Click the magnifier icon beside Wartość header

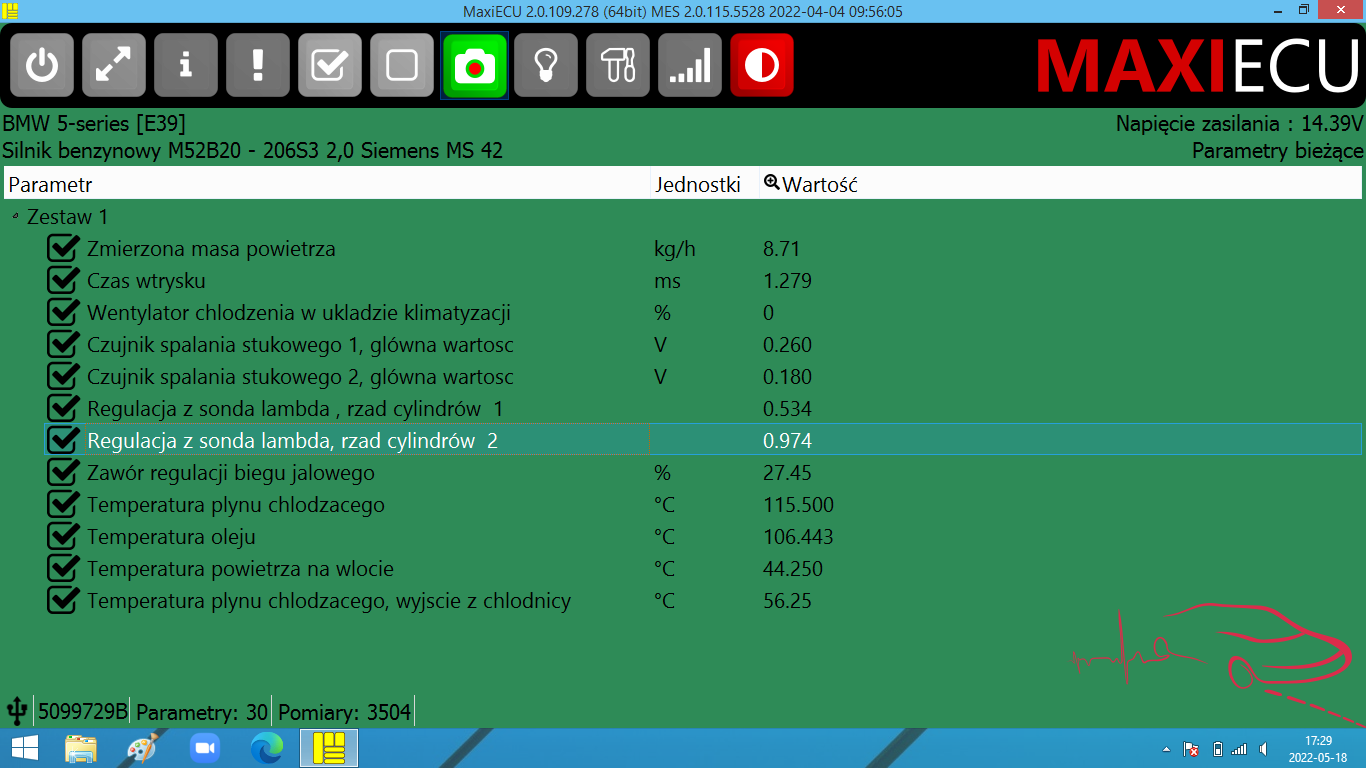click(771, 183)
